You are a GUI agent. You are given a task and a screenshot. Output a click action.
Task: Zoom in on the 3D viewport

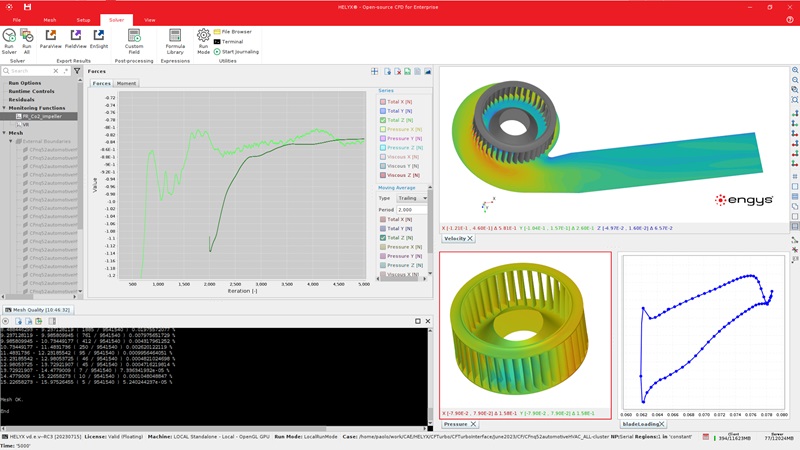tap(794, 72)
